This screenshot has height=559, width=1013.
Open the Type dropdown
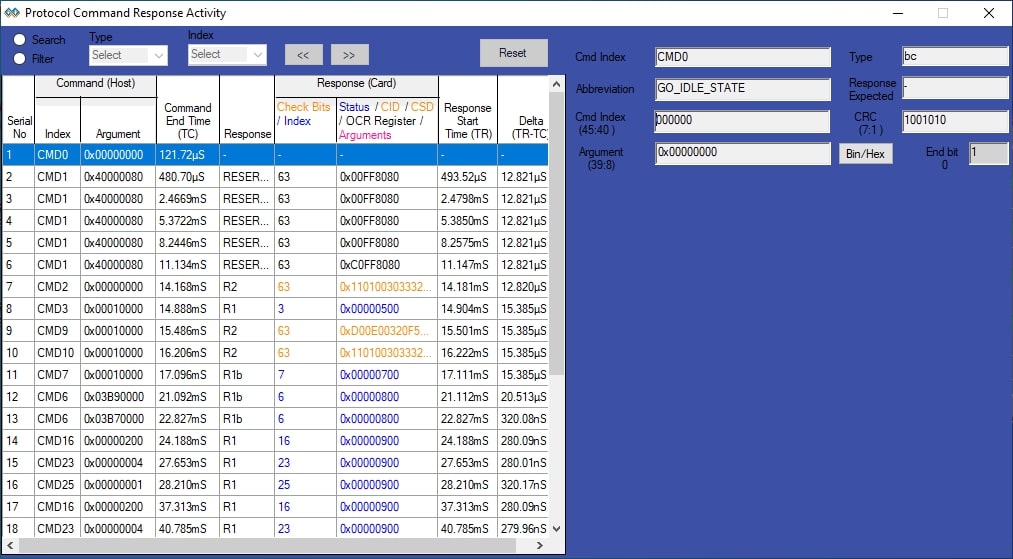coord(127,56)
